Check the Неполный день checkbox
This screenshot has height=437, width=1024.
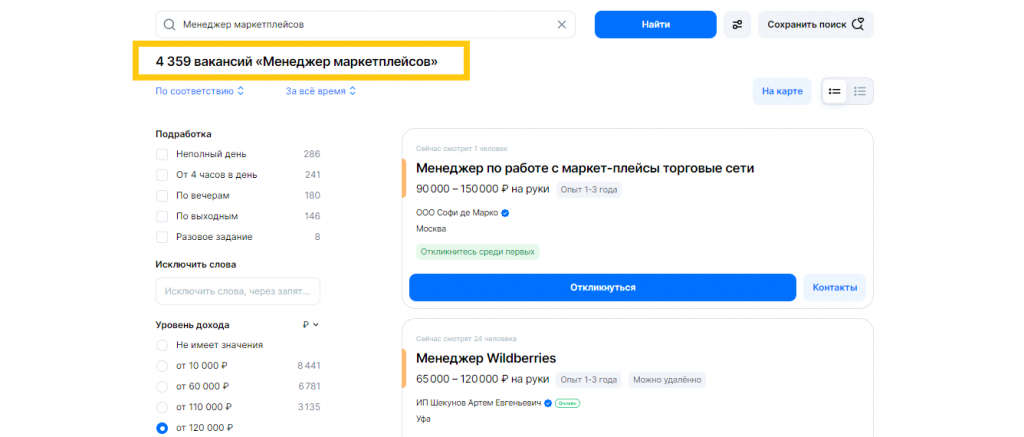pos(162,154)
